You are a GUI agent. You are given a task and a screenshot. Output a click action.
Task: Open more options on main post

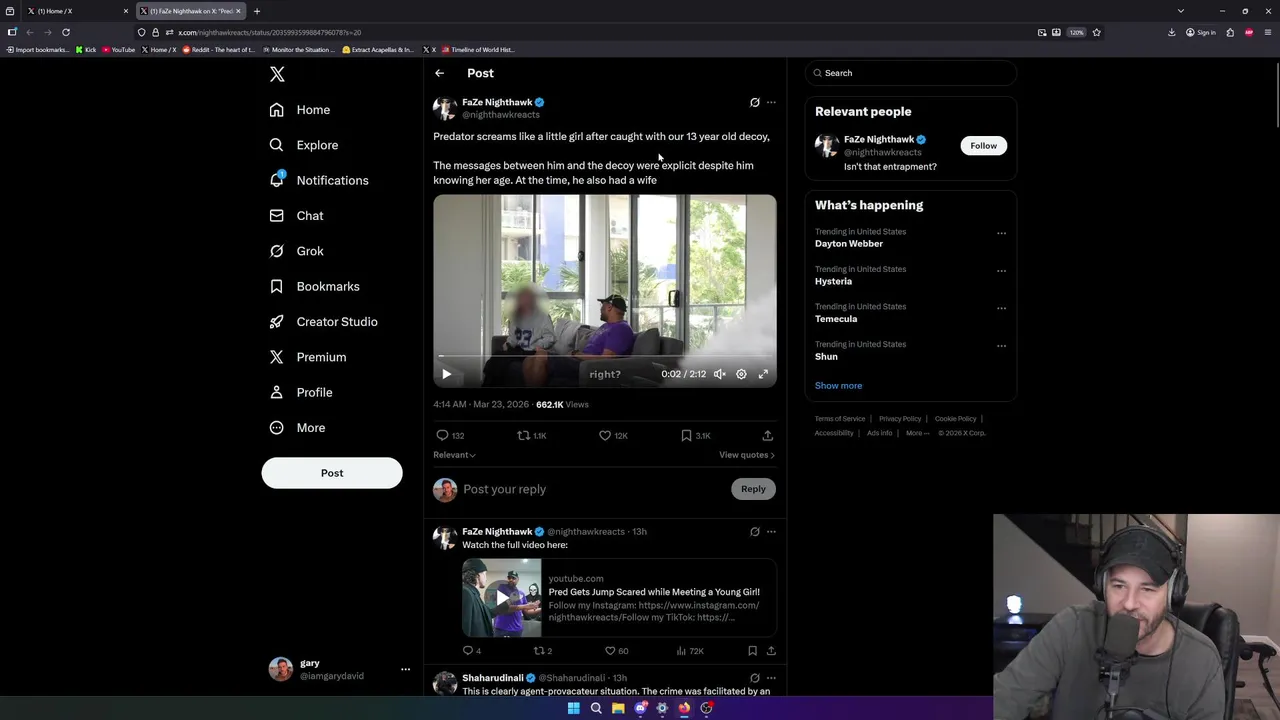(x=771, y=102)
